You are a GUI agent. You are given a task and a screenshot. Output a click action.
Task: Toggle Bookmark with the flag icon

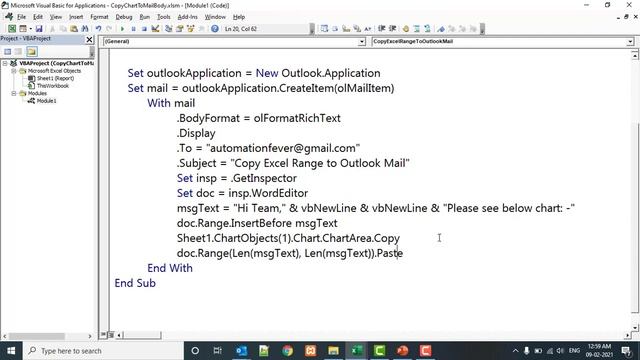pos(441,29)
